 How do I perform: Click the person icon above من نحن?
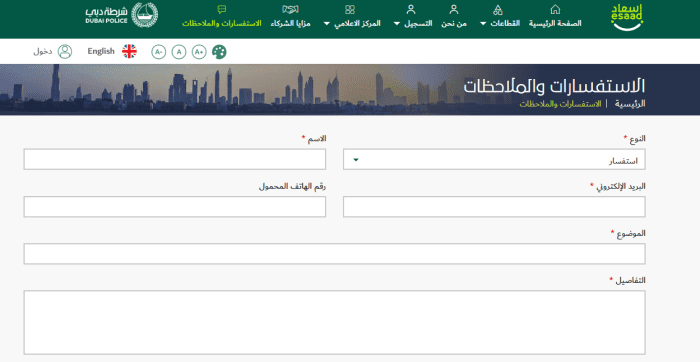tap(454, 9)
